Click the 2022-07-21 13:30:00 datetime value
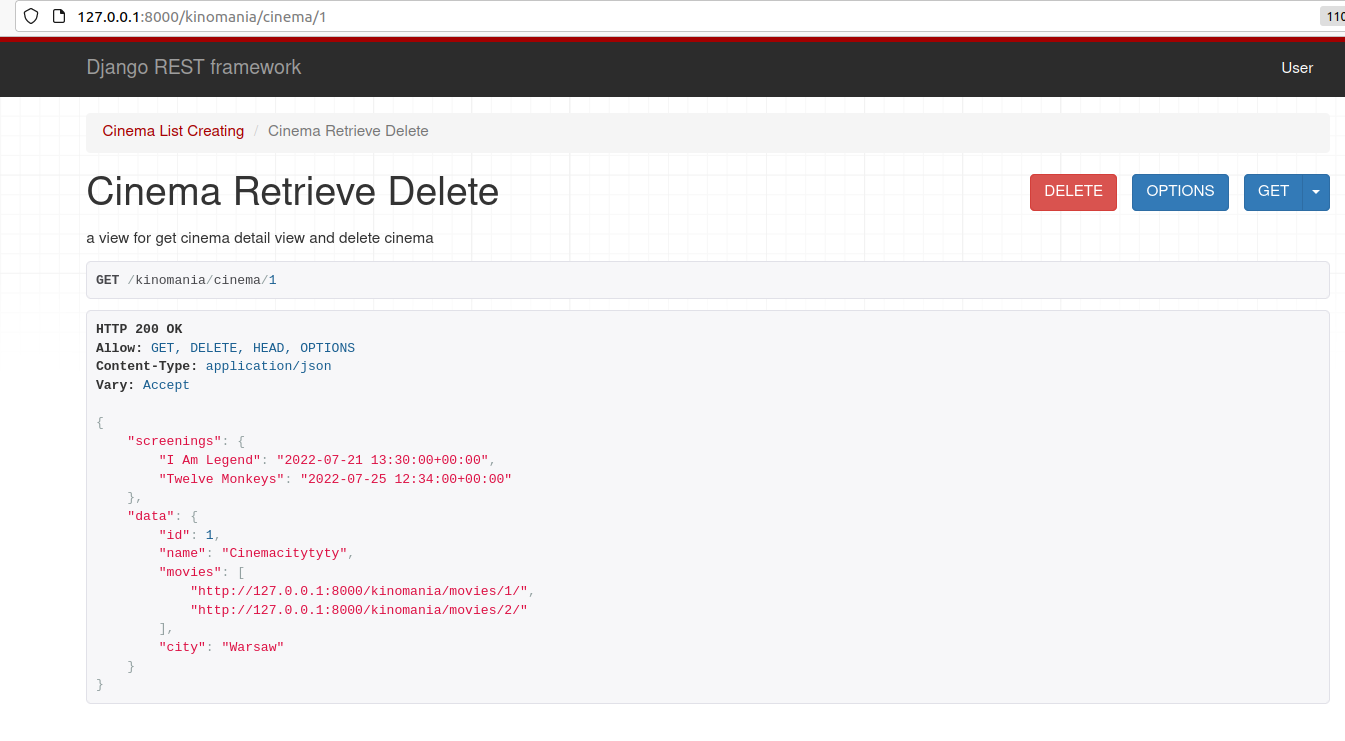The height and width of the screenshot is (741, 1345). point(382,460)
